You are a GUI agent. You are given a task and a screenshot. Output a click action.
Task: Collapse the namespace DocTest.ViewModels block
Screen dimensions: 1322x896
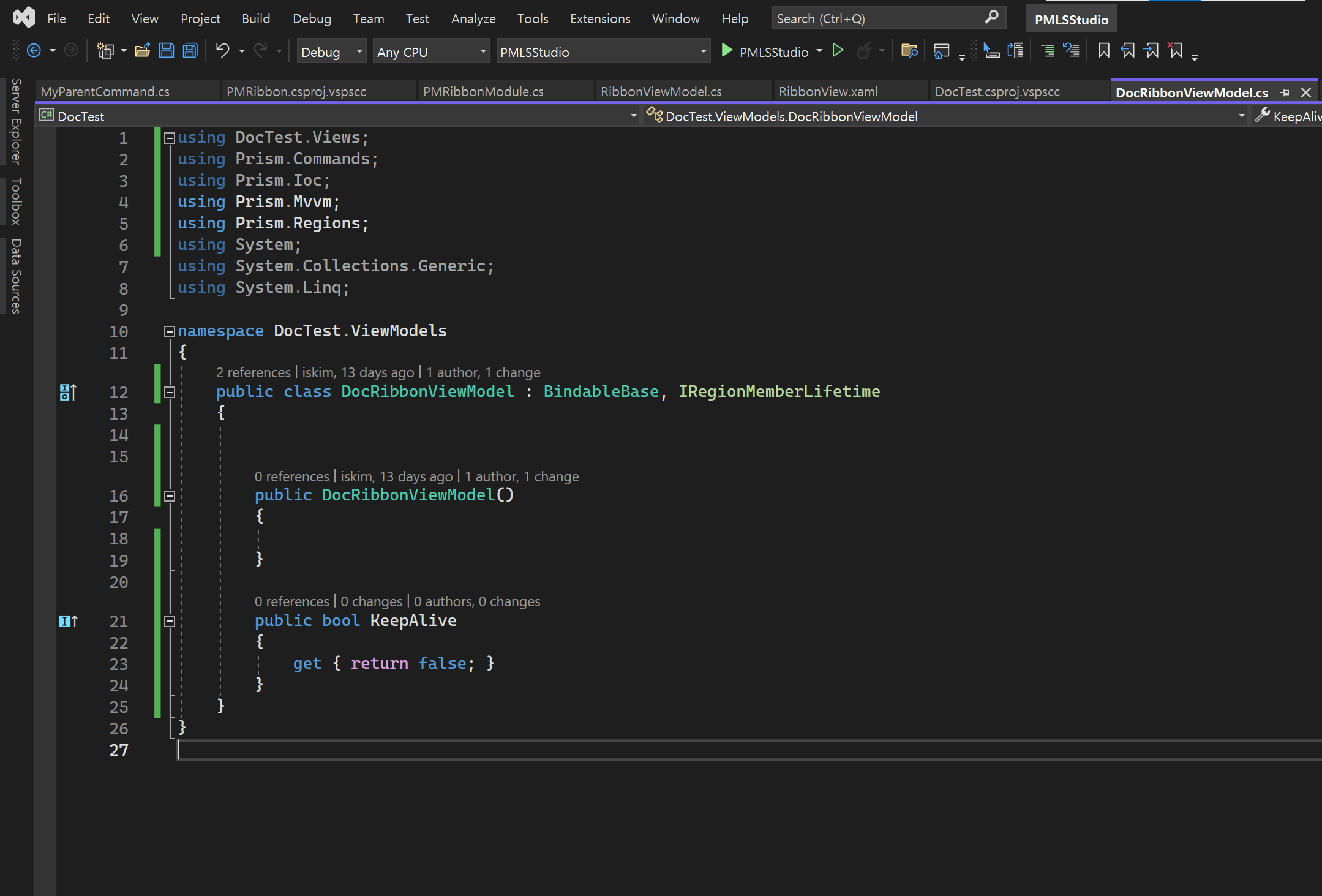(170, 331)
